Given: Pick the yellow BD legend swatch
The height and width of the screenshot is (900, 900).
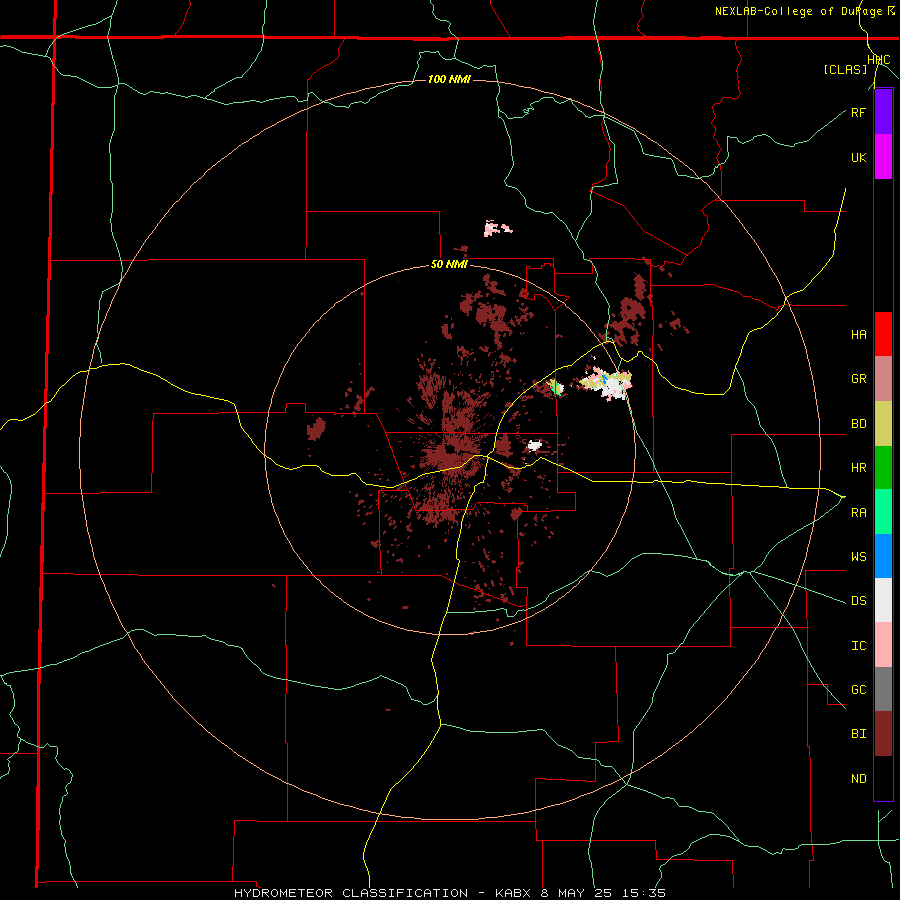Looking at the screenshot, I should click(883, 423).
